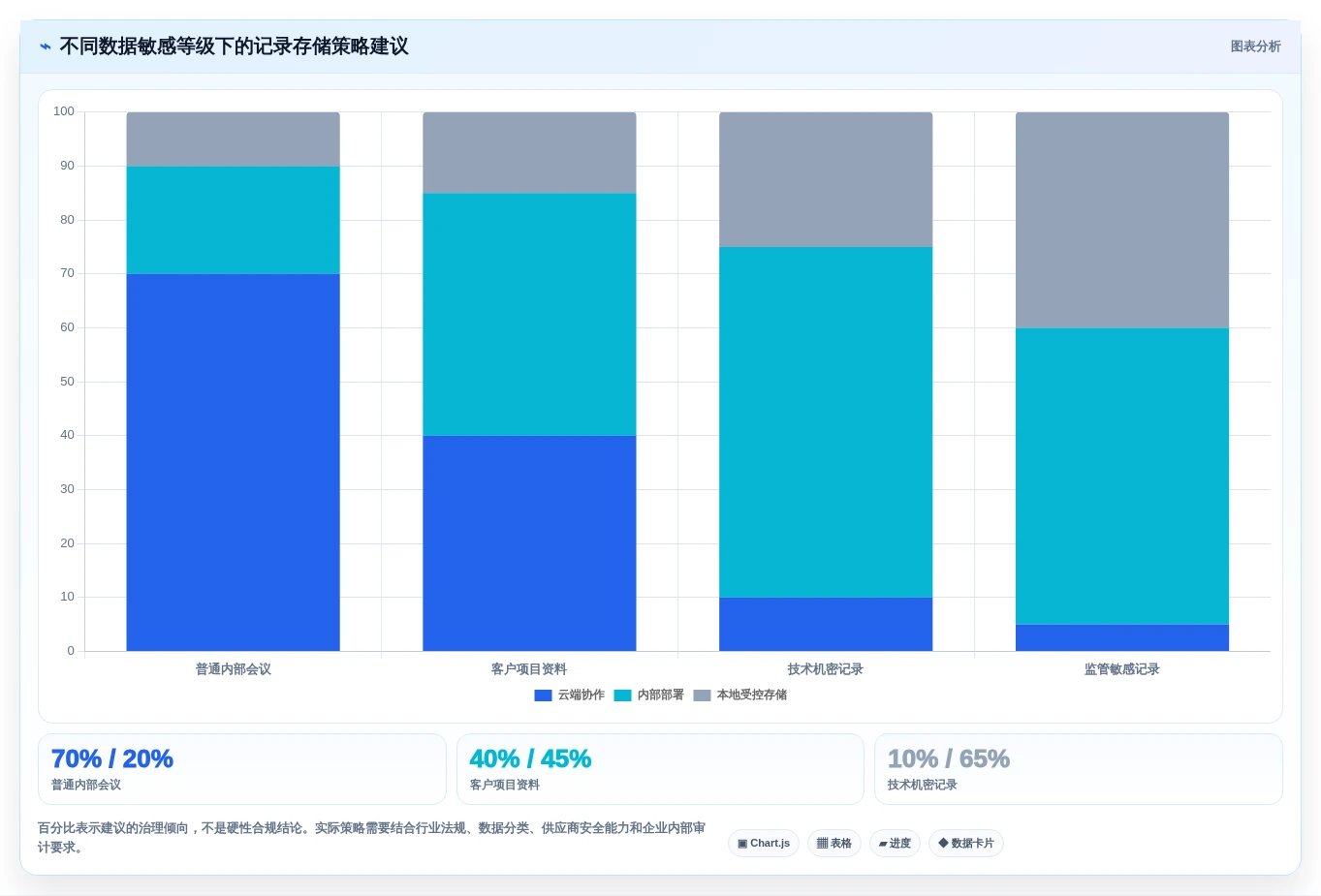
Task: Click the y-axis value 50
Action: coord(67,382)
